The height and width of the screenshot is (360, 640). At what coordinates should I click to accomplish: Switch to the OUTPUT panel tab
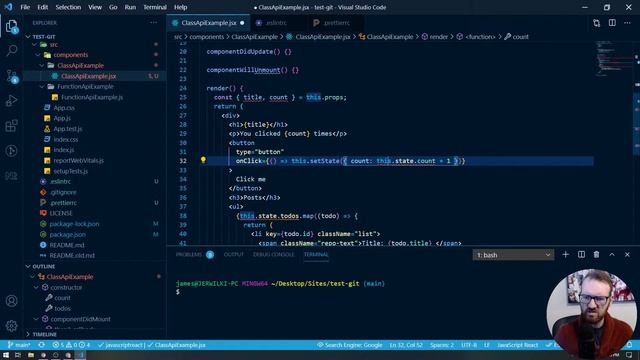pyautogui.click(x=233, y=255)
